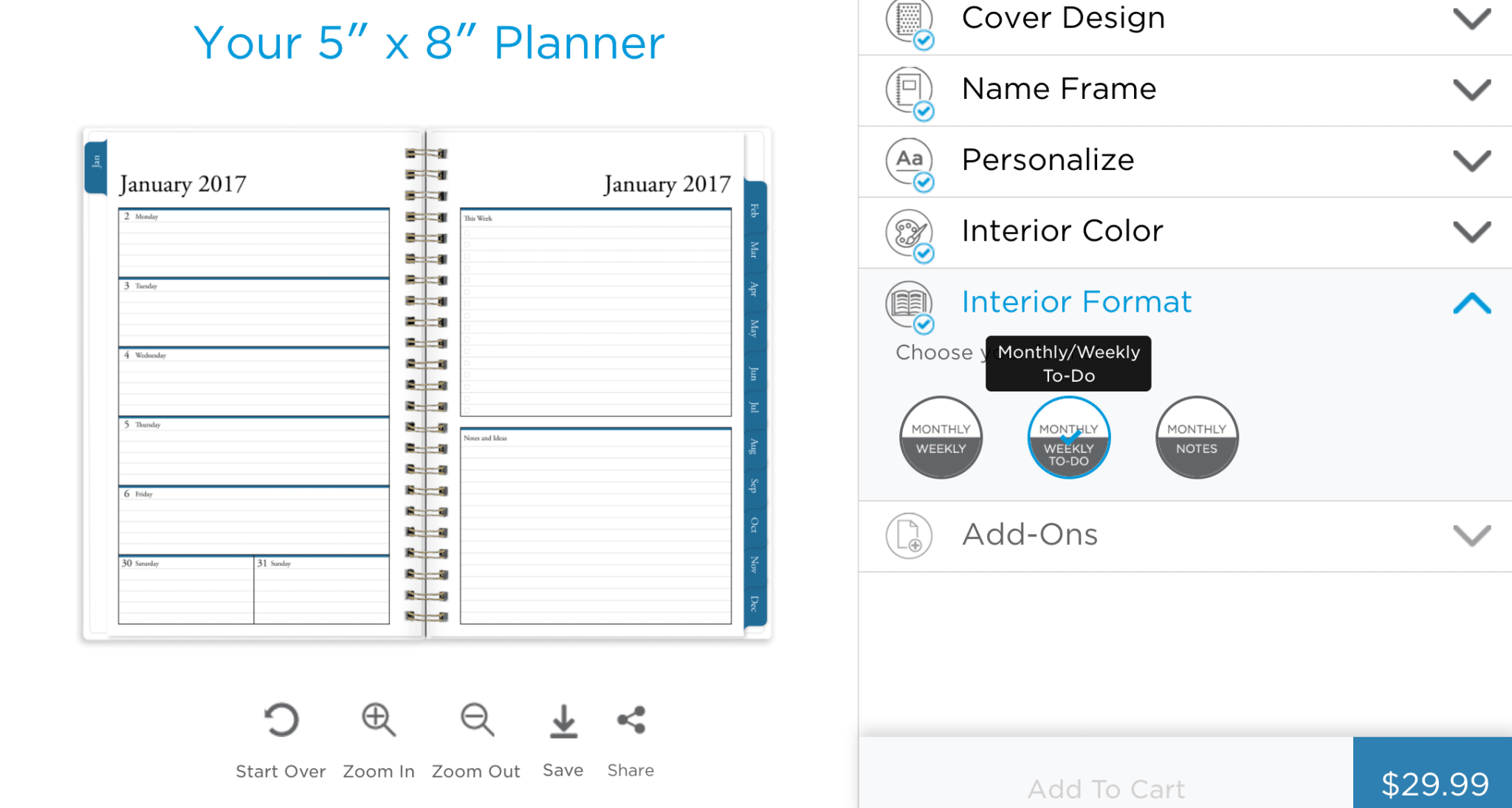Click the Start Over reset icon
Image resolution: width=1512 pixels, height=808 pixels.
[x=281, y=720]
